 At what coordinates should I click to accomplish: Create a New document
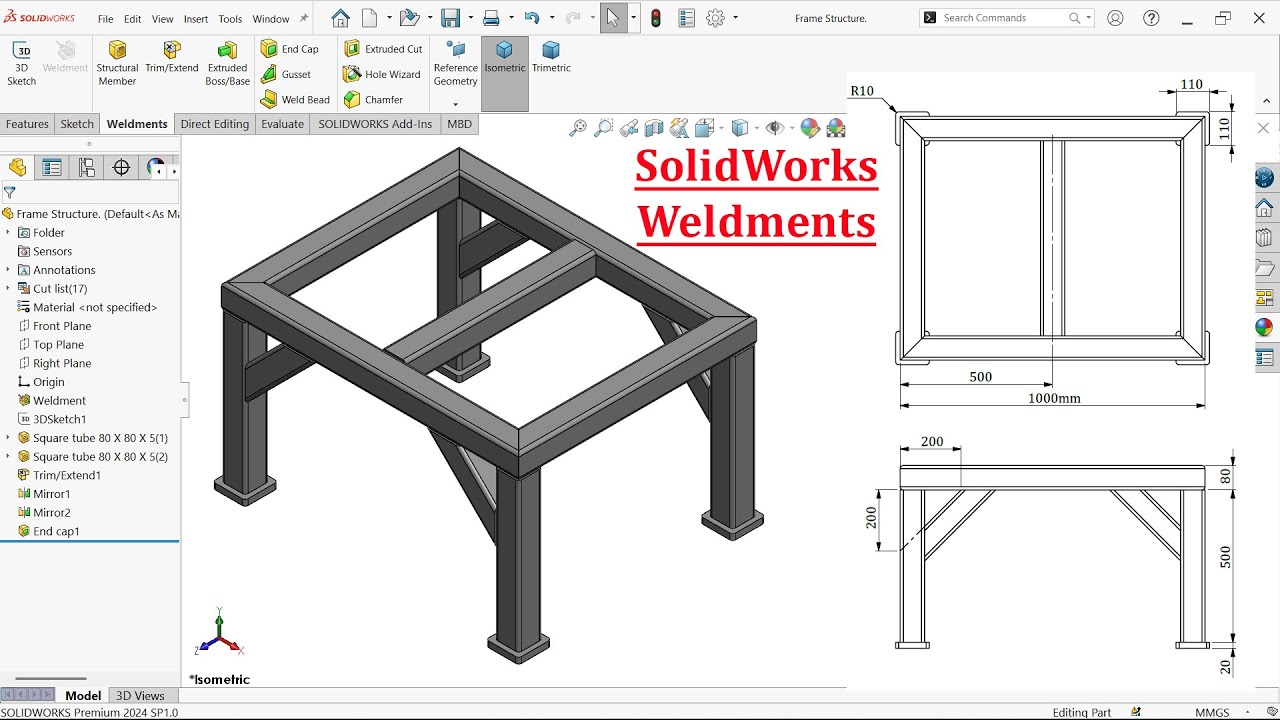pos(370,18)
